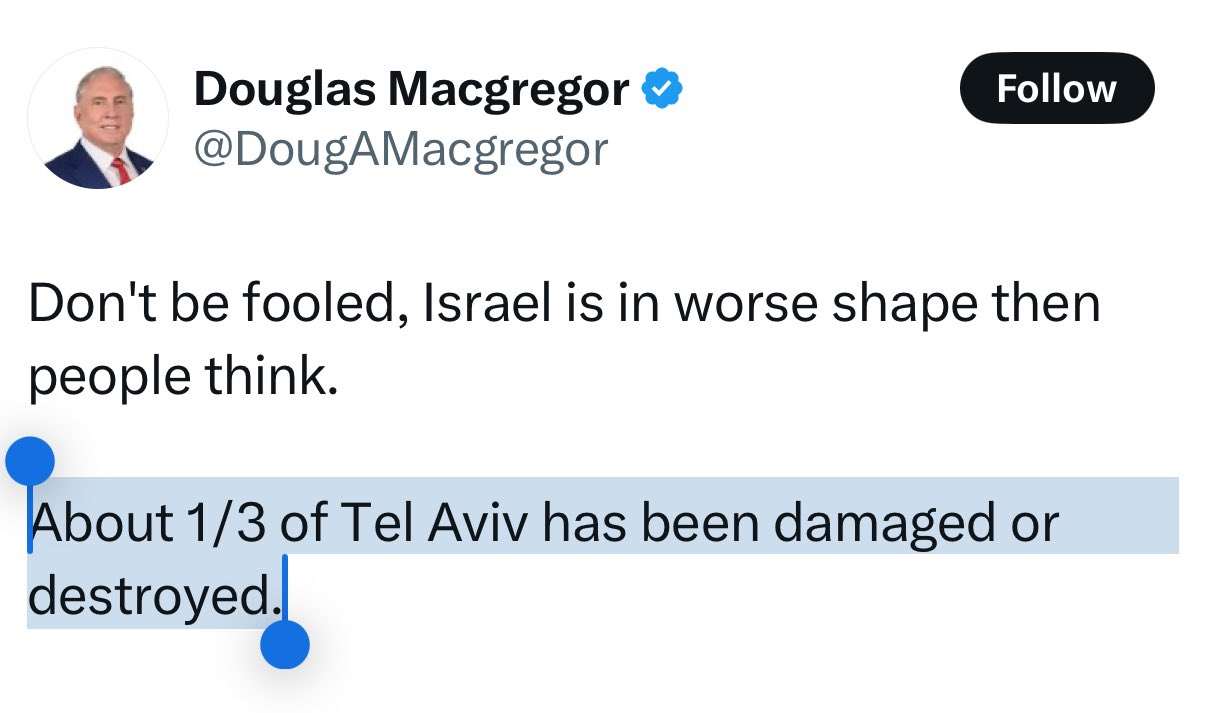
Task: Open Douglas Macgregor's profile picture
Action: (98, 118)
